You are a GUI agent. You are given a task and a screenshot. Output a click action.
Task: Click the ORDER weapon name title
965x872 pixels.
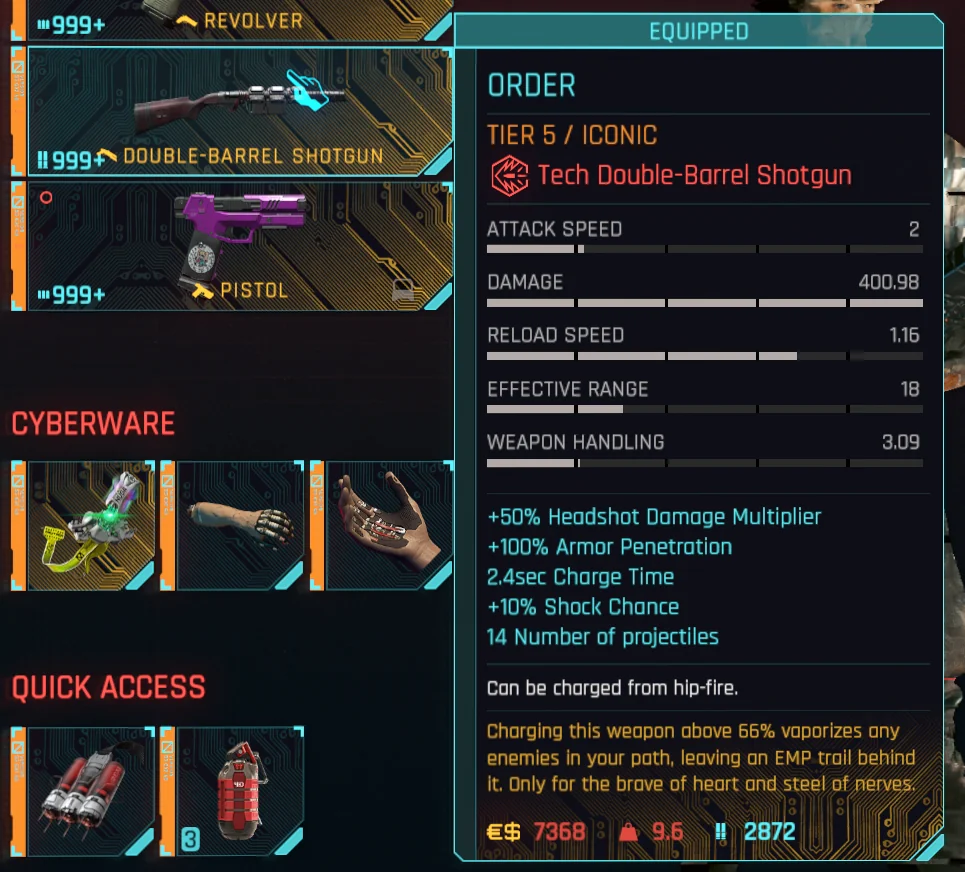[531, 85]
